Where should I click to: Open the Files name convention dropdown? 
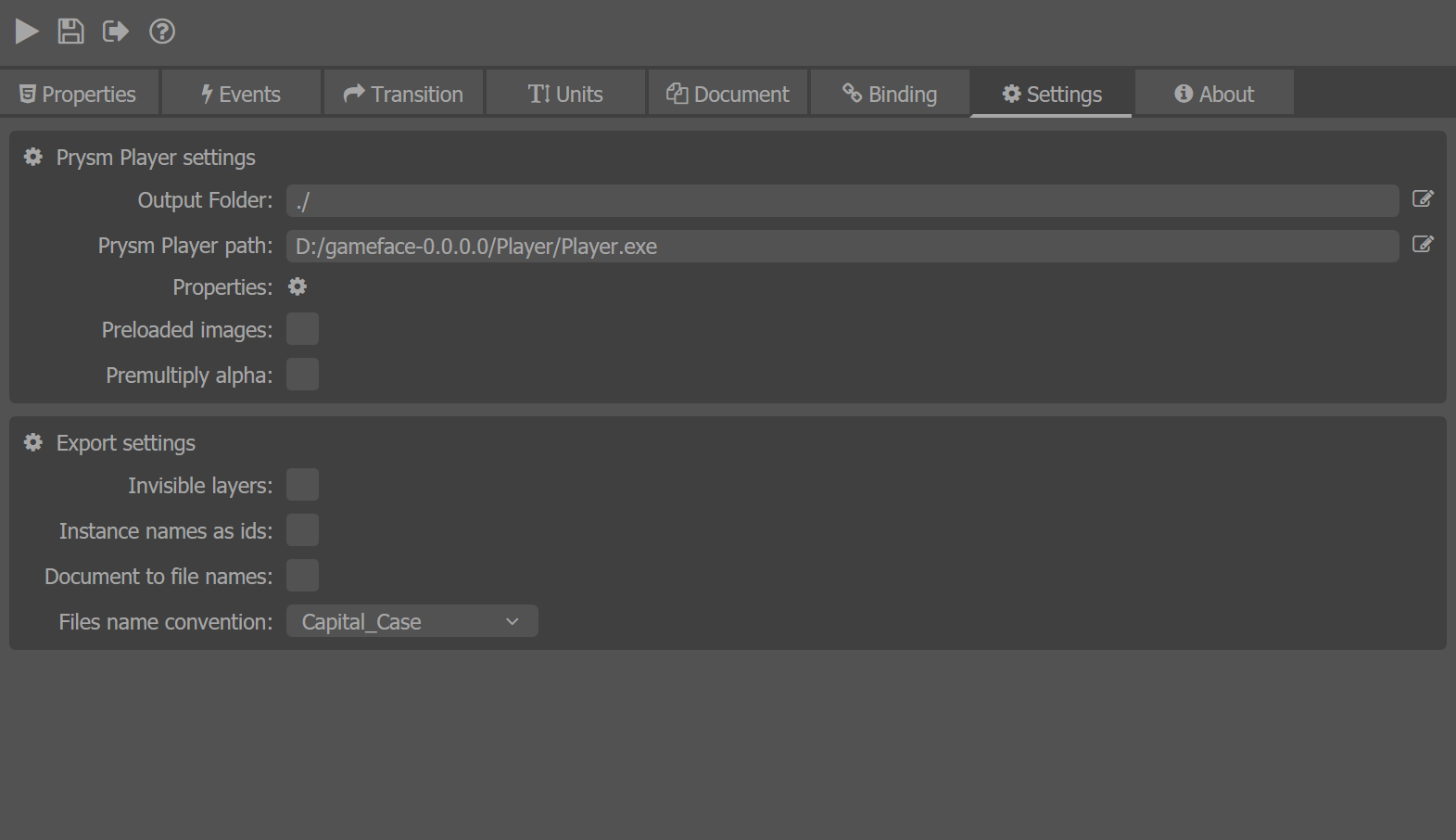click(x=412, y=621)
